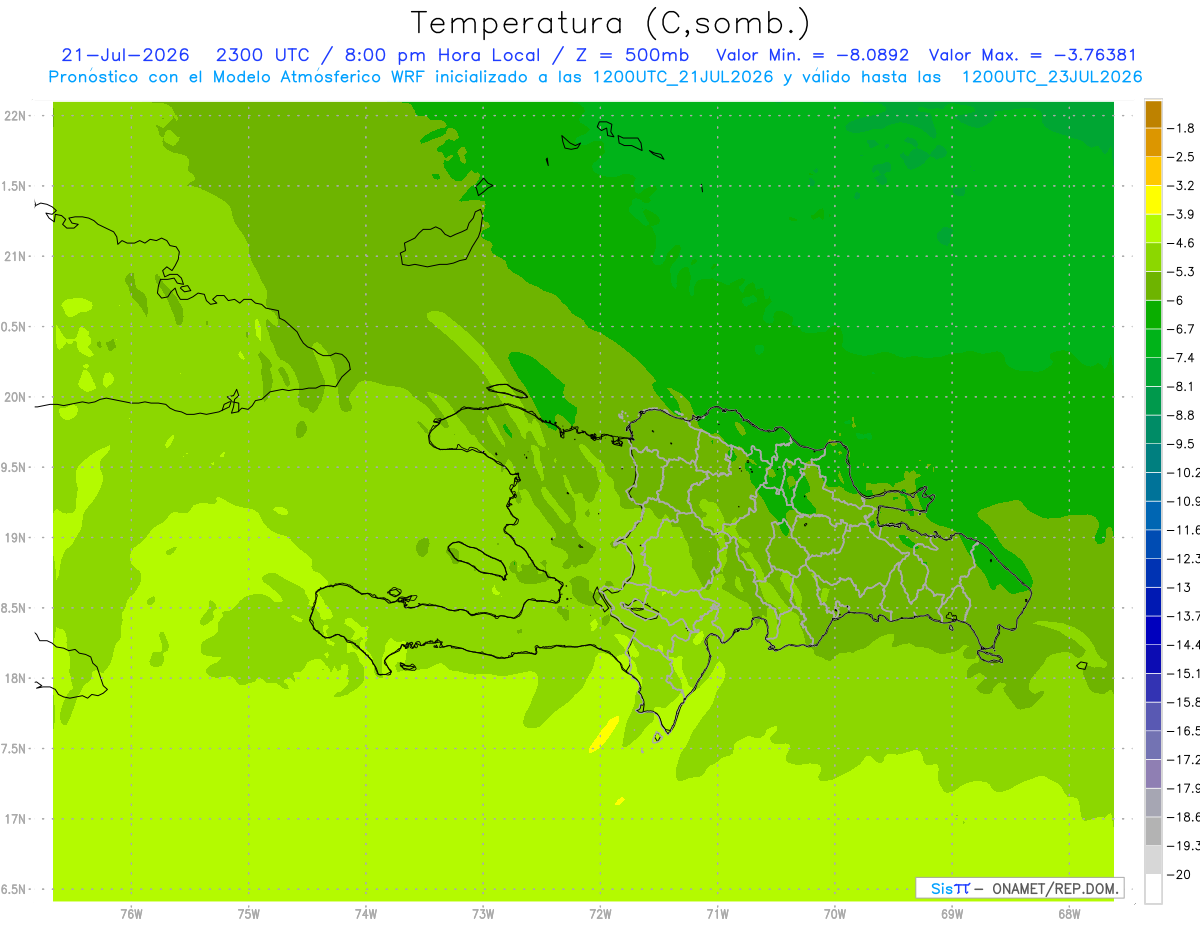
Task: Click the longitude label "71W"
Action: tap(717, 913)
